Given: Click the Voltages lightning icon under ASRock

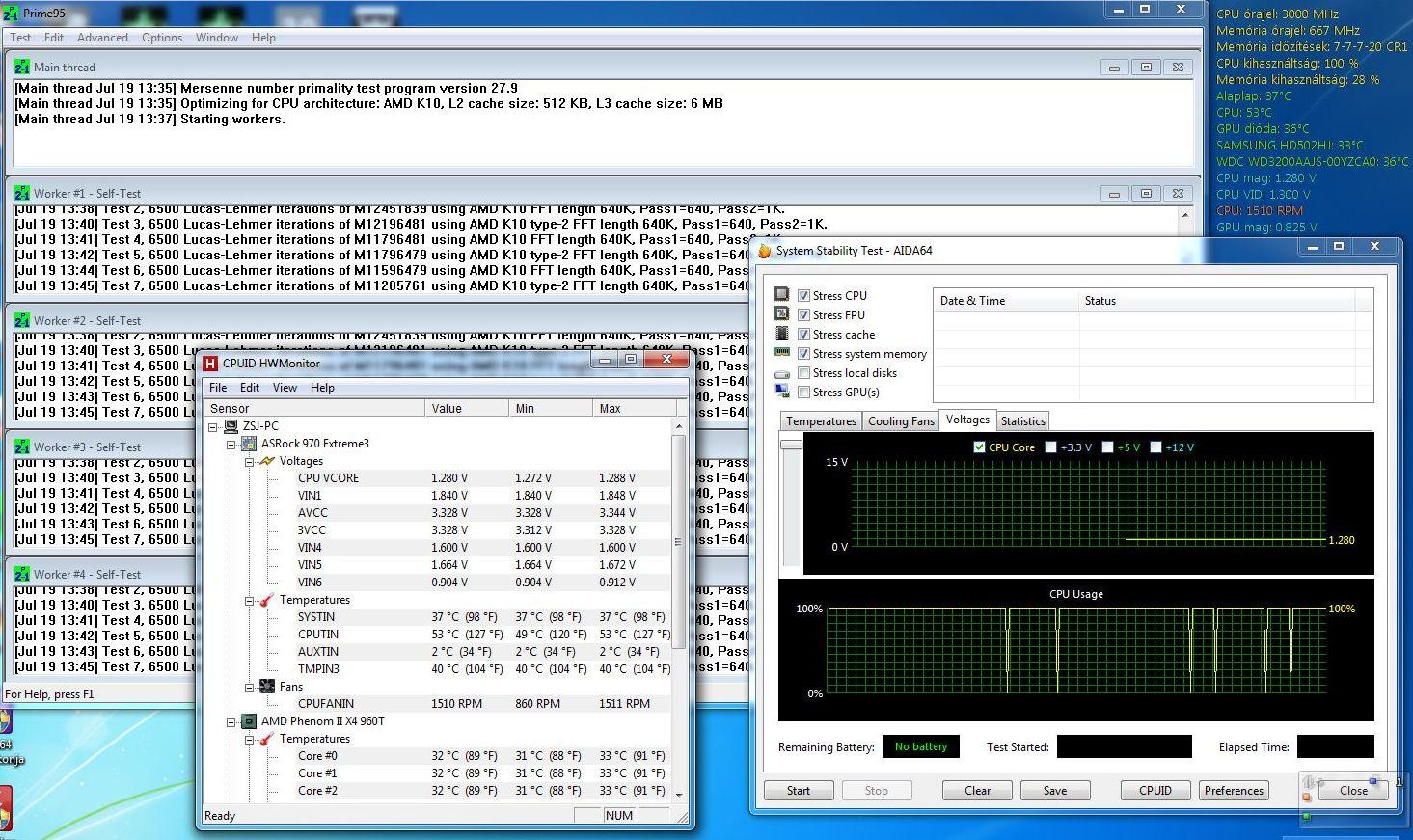Looking at the screenshot, I should coord(267,461).
